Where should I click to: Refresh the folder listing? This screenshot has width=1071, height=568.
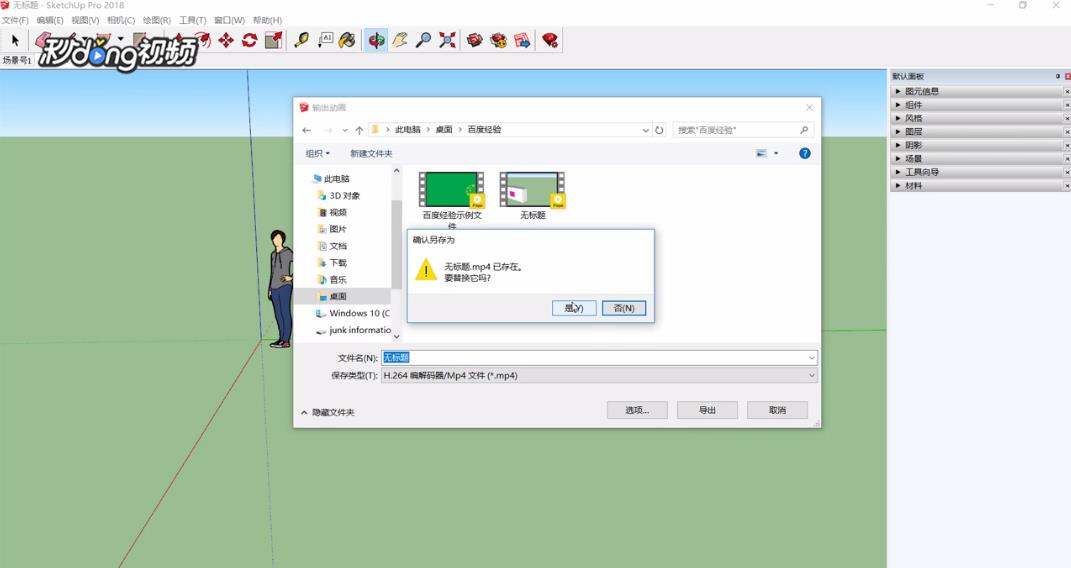[x=659, y=130]
